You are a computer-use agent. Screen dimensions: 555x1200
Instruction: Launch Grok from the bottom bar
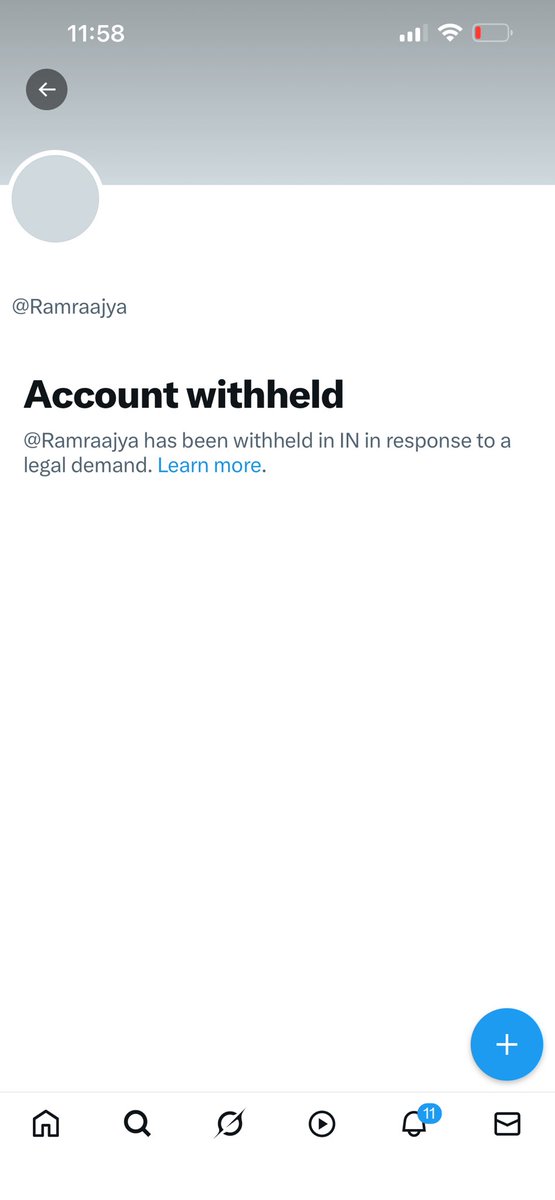pos(229,1124)
